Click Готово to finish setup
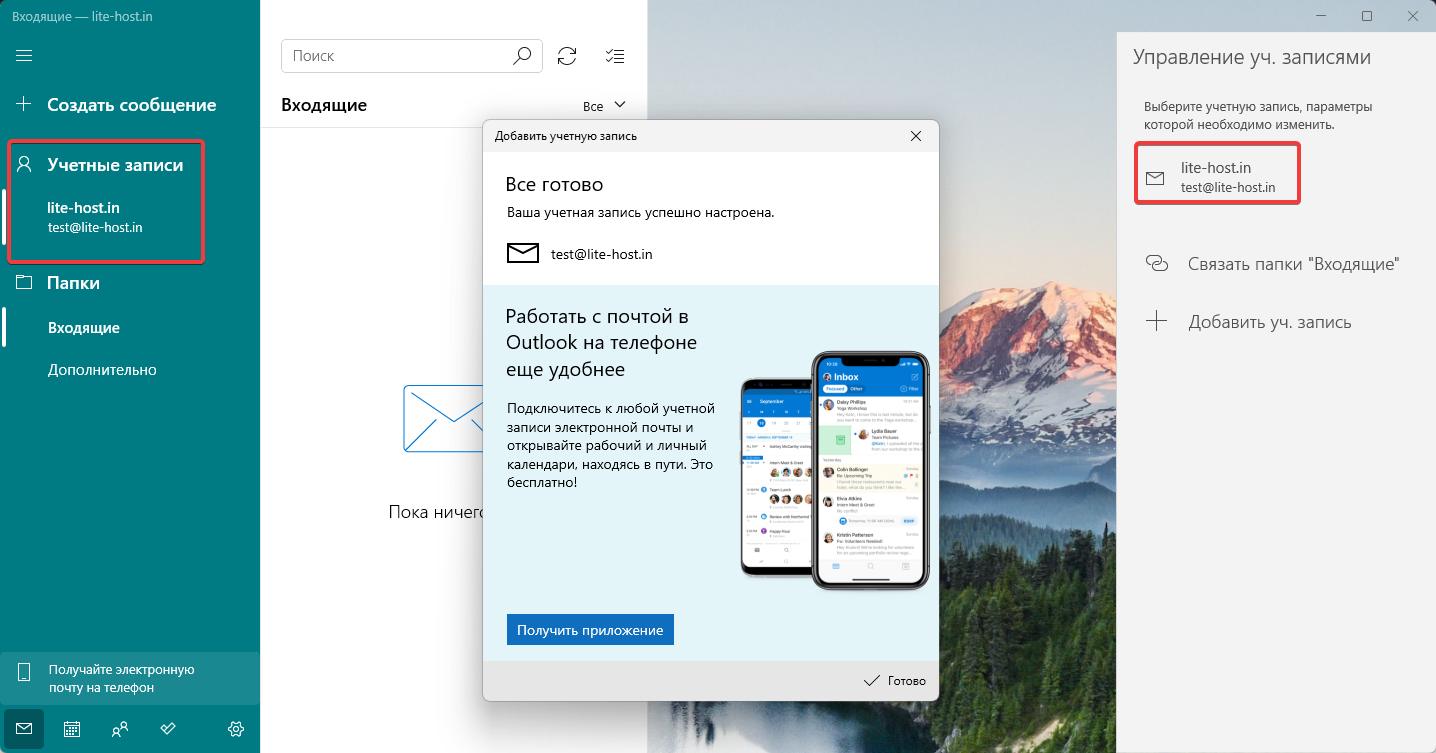 [894, 681]
